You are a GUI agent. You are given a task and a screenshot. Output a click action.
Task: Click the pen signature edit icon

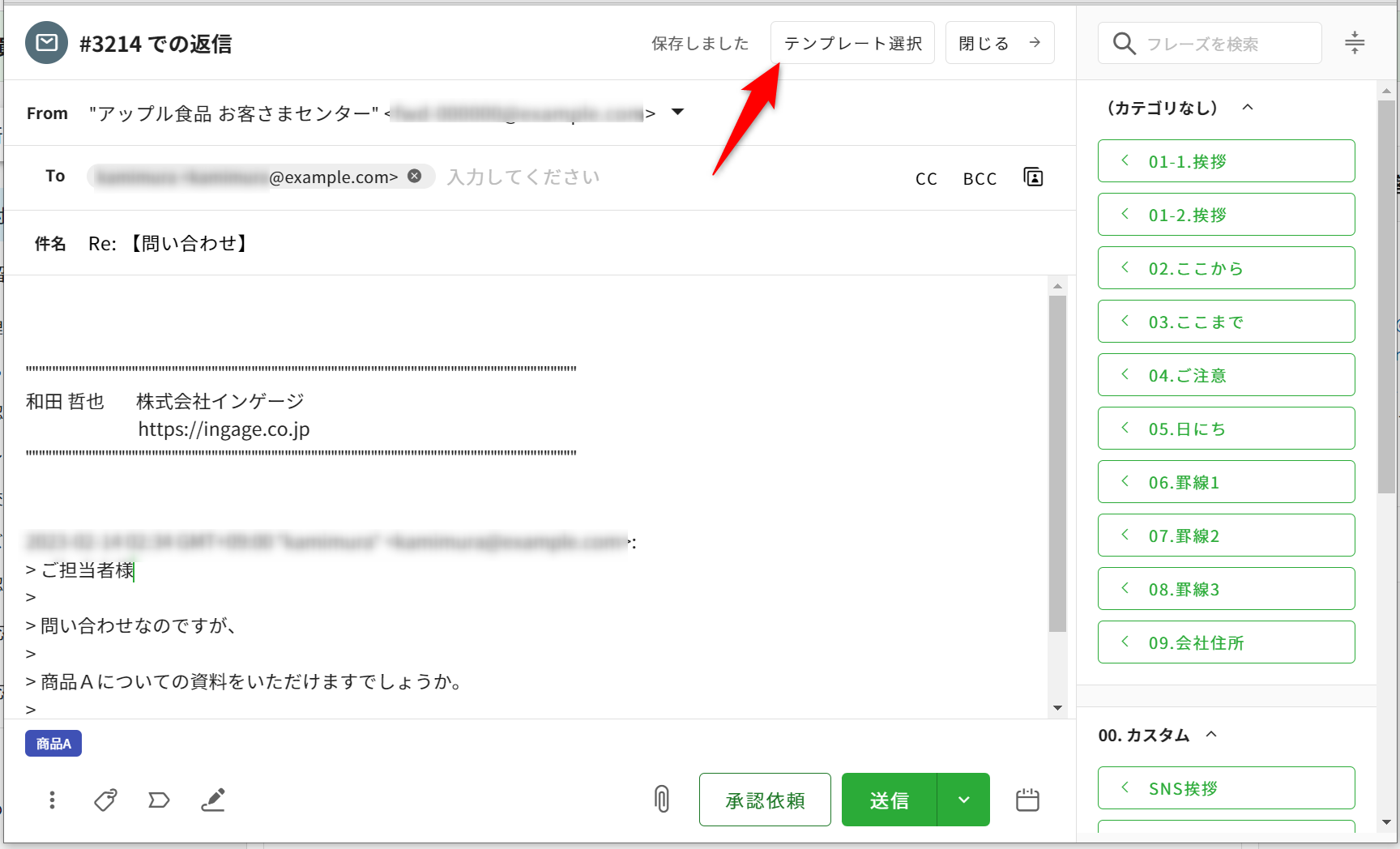point(213,800)
